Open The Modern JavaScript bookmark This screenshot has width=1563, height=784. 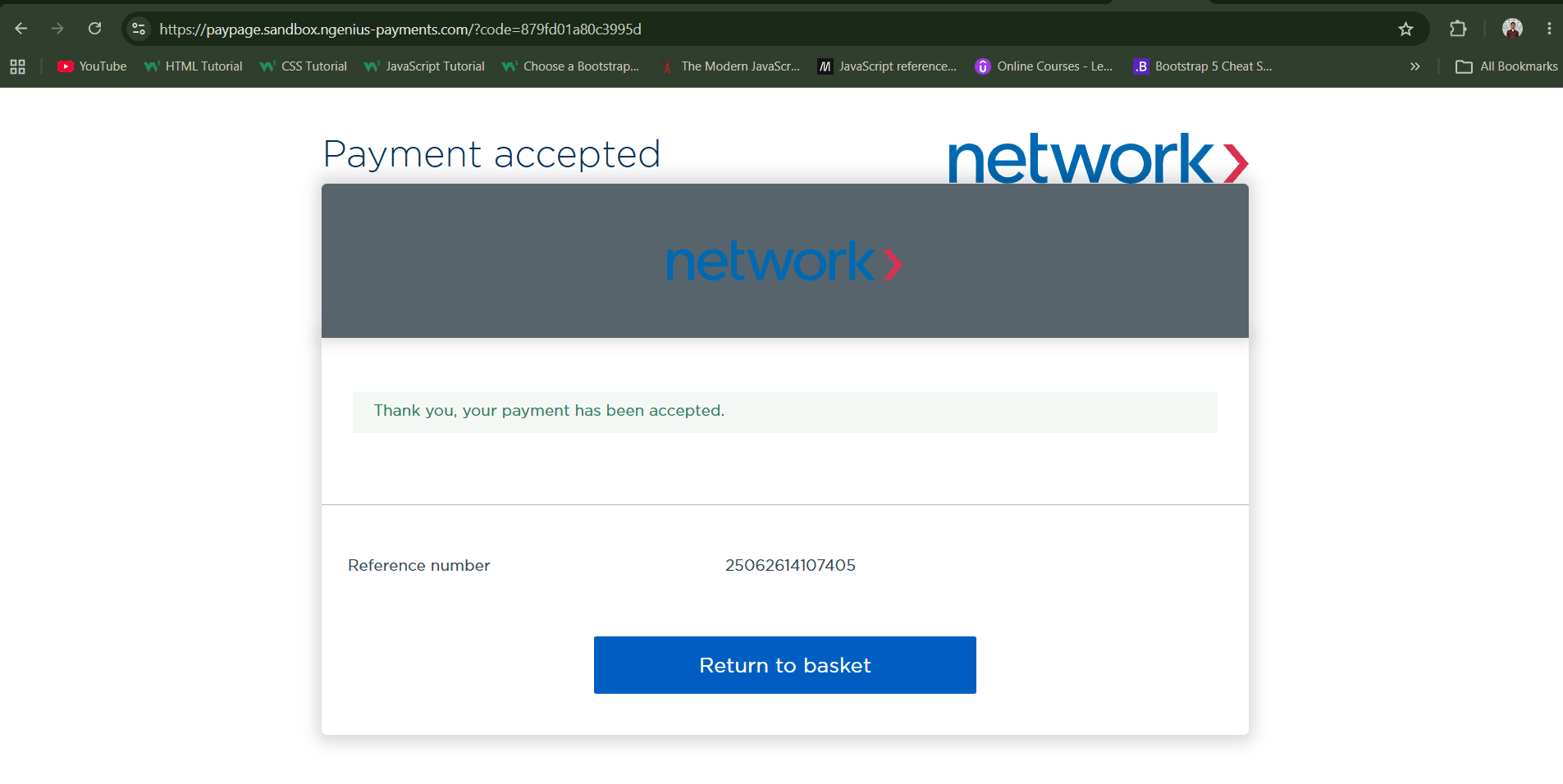[x=729, y=66]
